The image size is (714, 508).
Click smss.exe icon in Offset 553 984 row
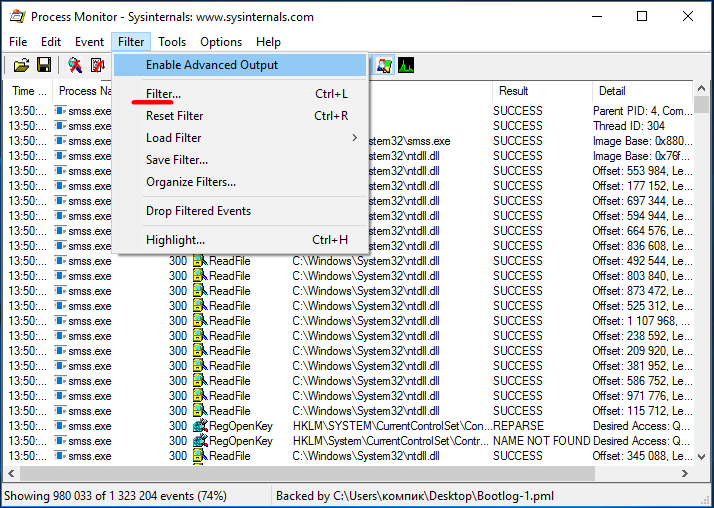[61, 171]
